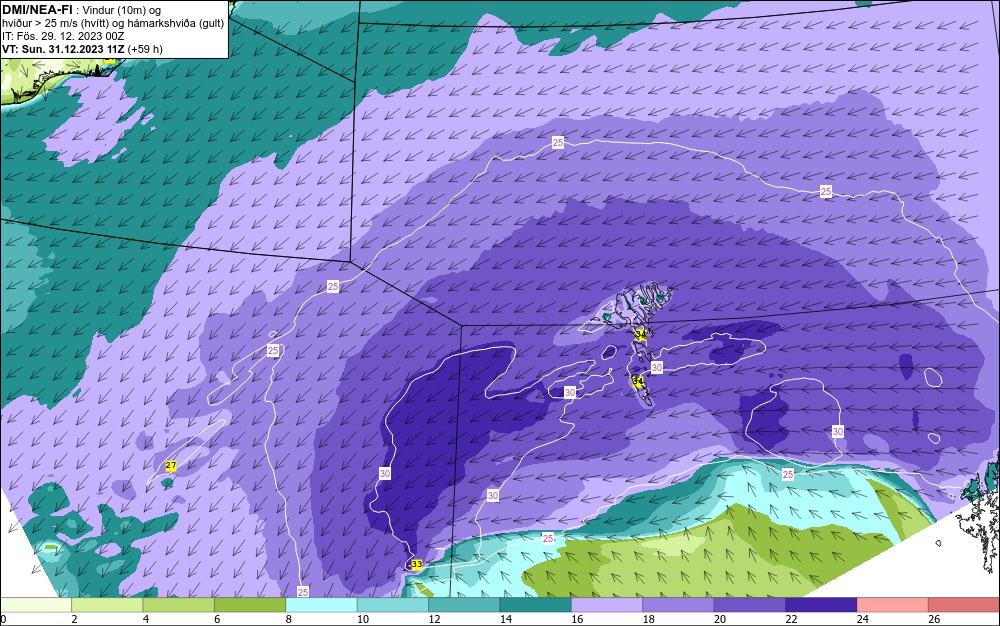Click the legend tick label "6"
1000x626 pixels.
(217, 619)
